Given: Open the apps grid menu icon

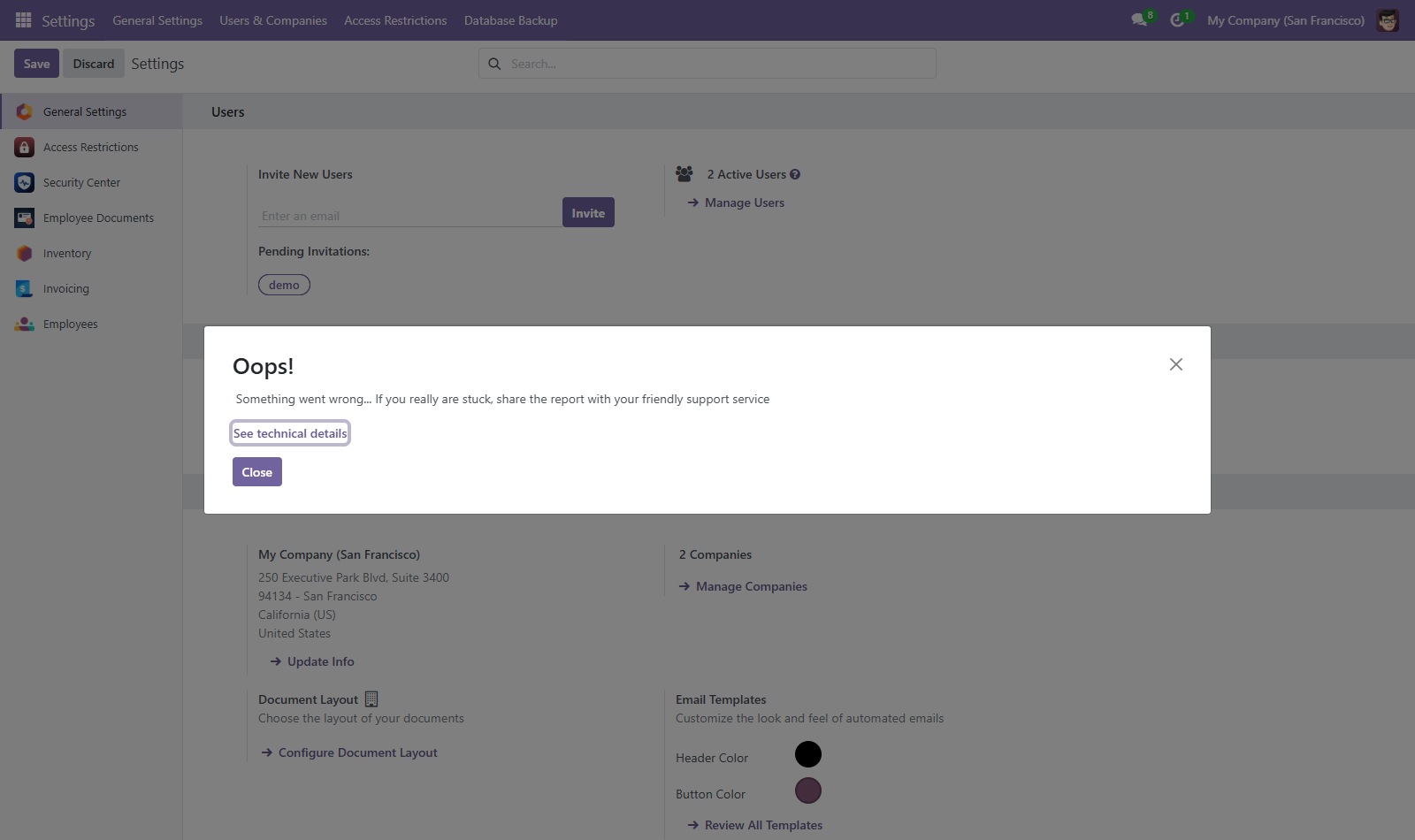Looking at the screenshot, I should click(24, 19).
